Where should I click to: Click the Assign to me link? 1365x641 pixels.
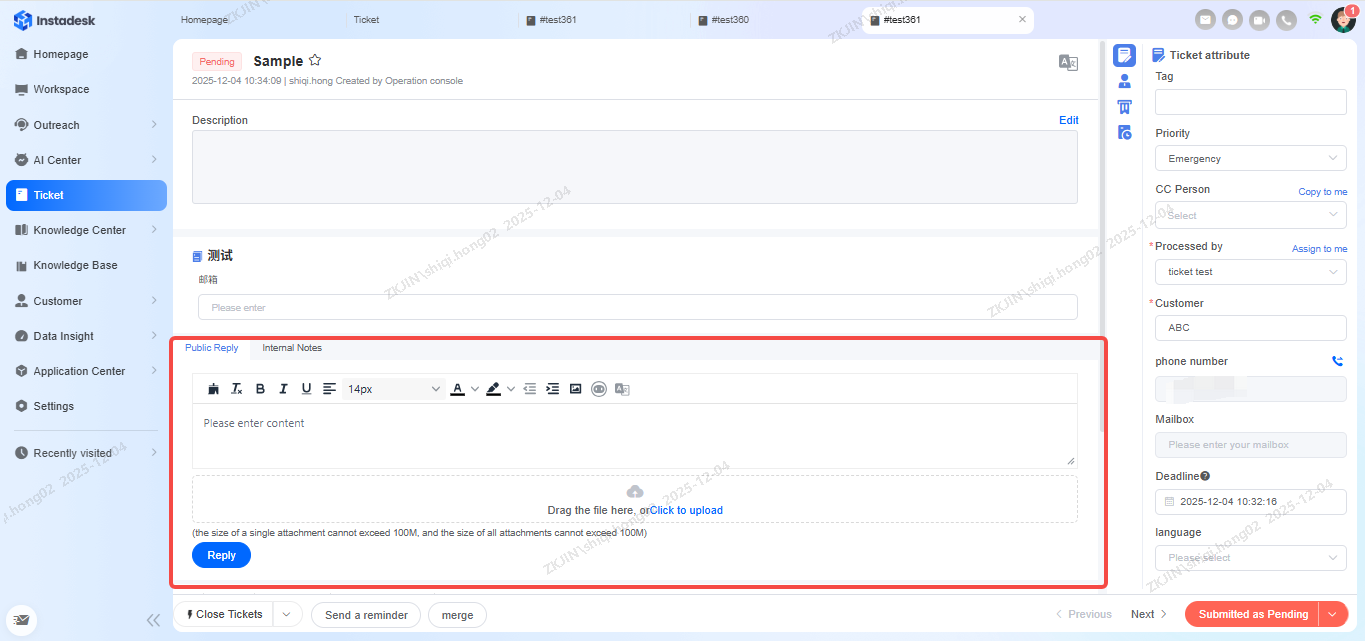coord(1319,248)
